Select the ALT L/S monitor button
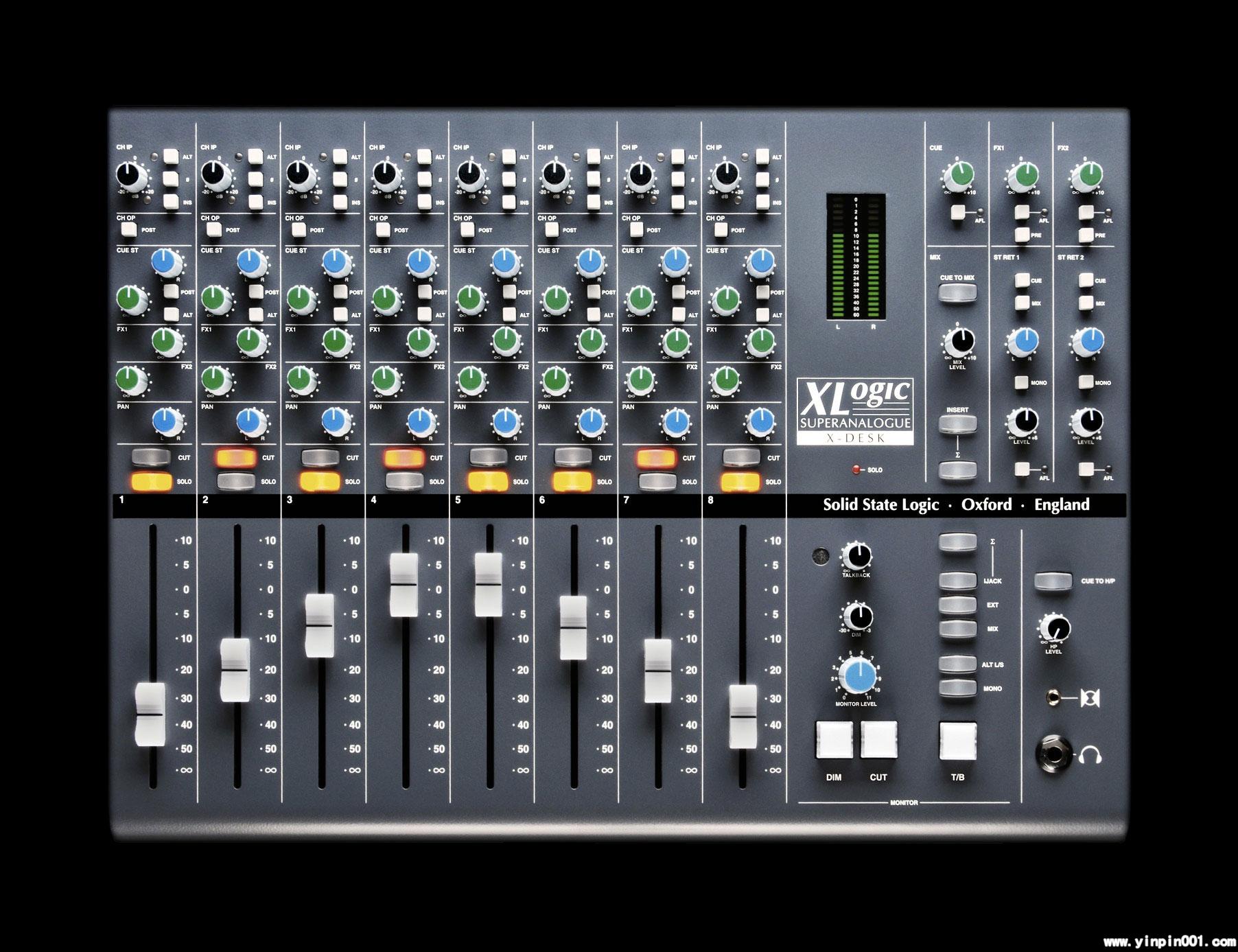Viewport: 1238px width, 952px height. tap(957, 664)
